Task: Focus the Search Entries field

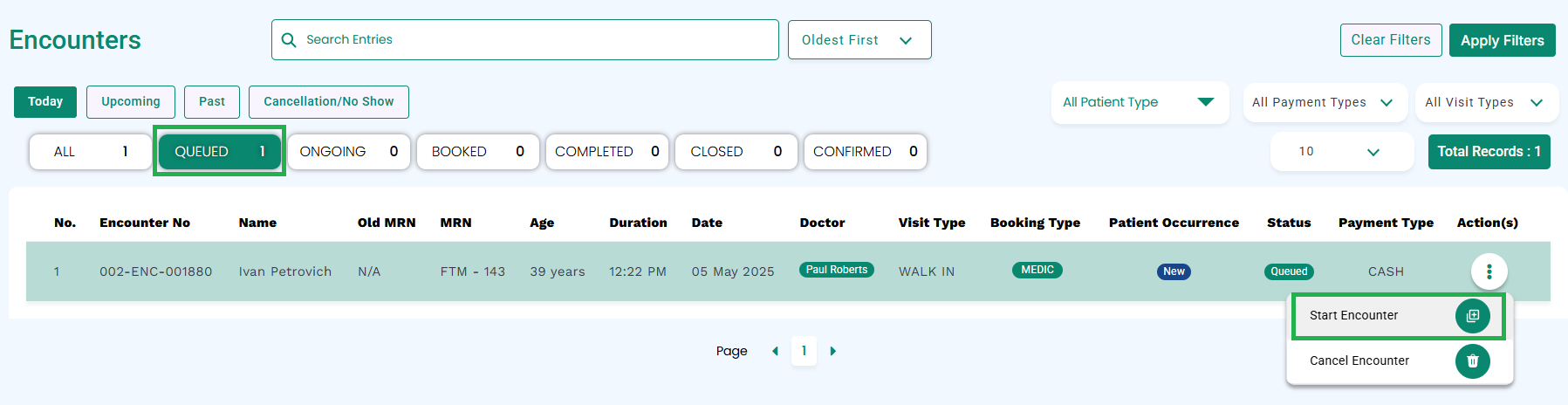Action: [x=525, y=40]
